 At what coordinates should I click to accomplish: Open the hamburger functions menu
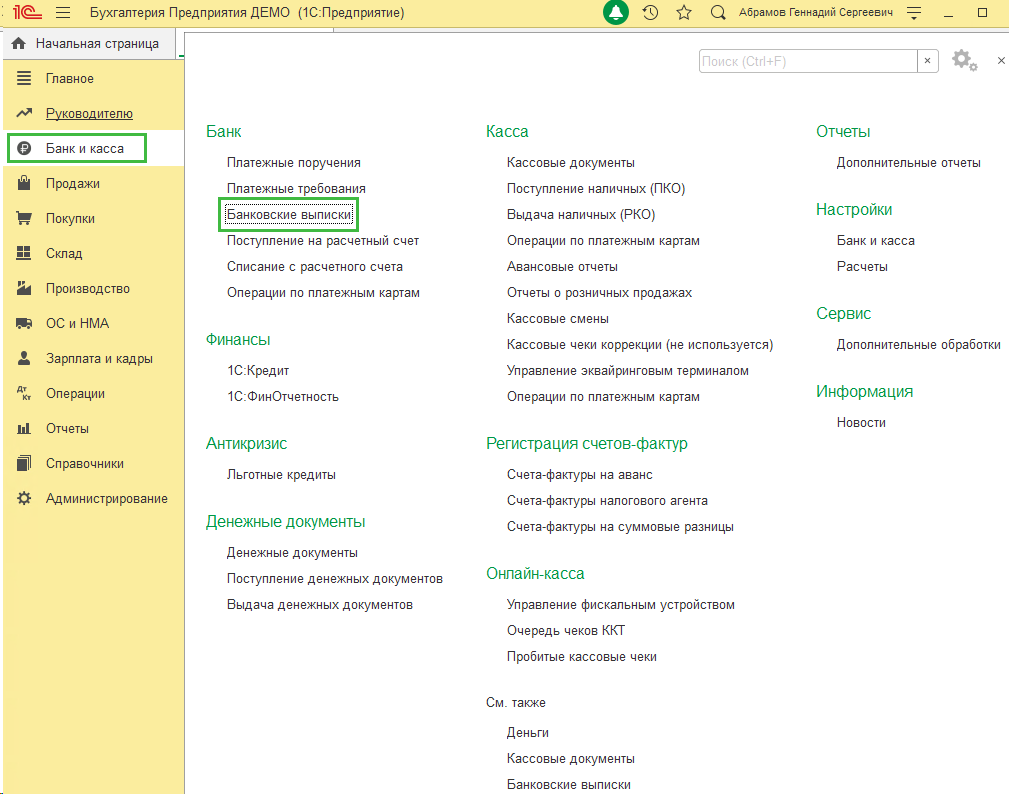point(62,12)
